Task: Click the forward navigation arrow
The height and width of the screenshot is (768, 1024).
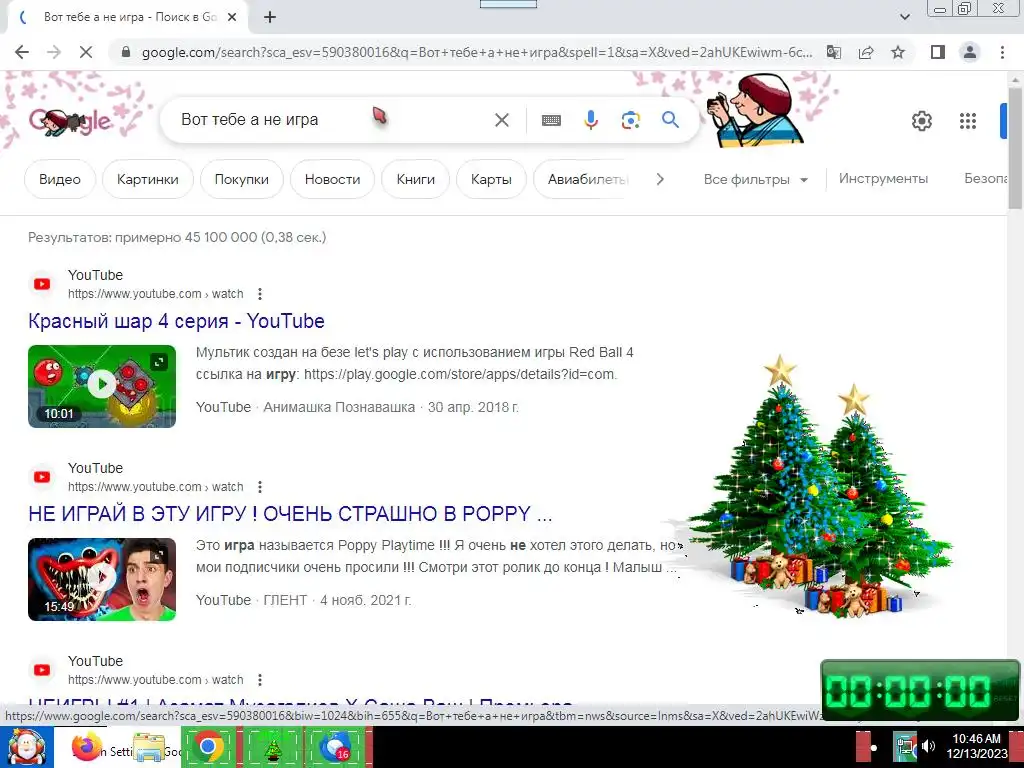Action: pos(54,52)
